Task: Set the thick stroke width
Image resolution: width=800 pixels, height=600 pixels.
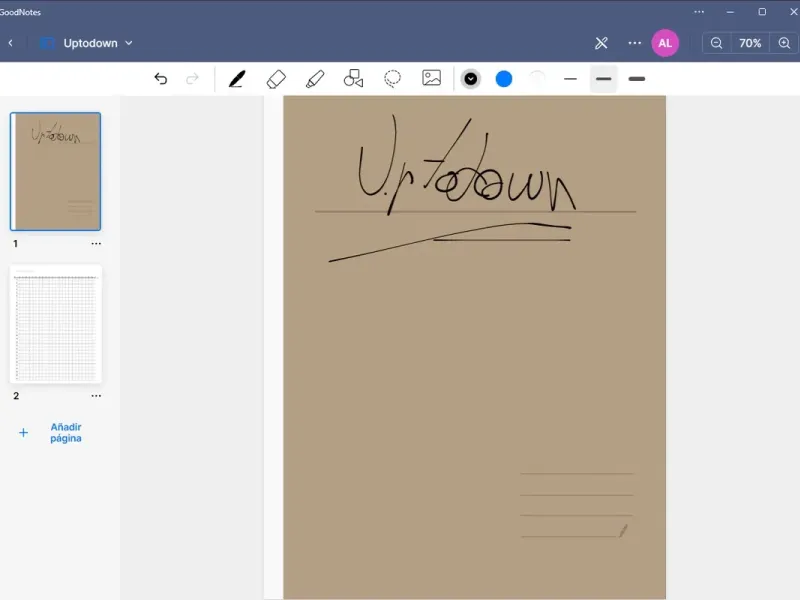Action: (637, 79)
